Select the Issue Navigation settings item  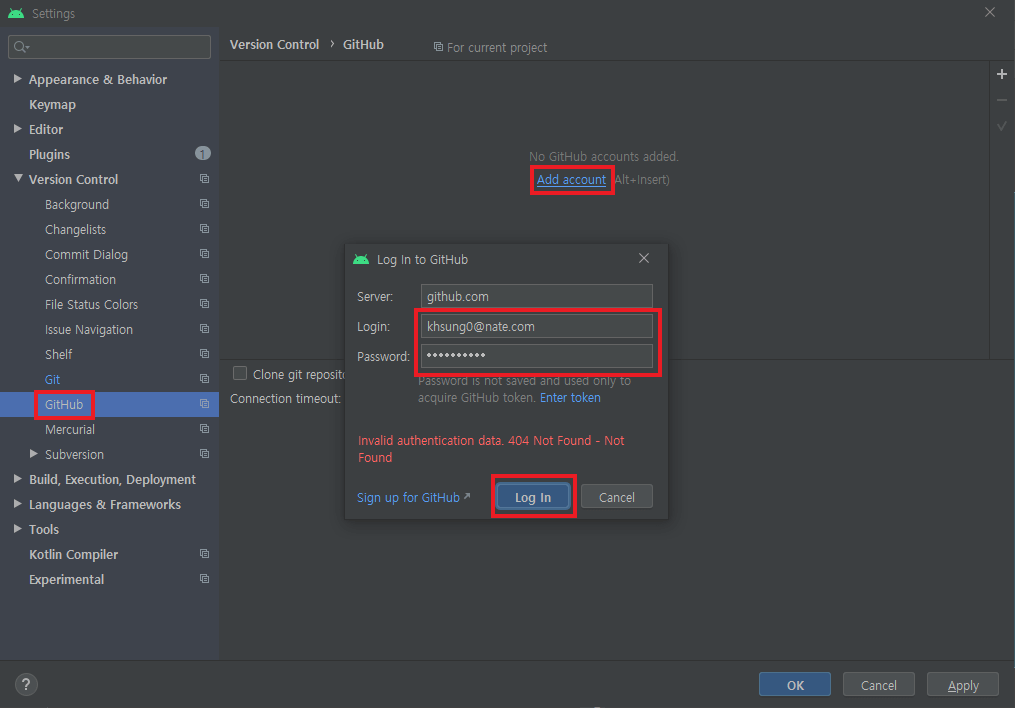pos(89,330)
